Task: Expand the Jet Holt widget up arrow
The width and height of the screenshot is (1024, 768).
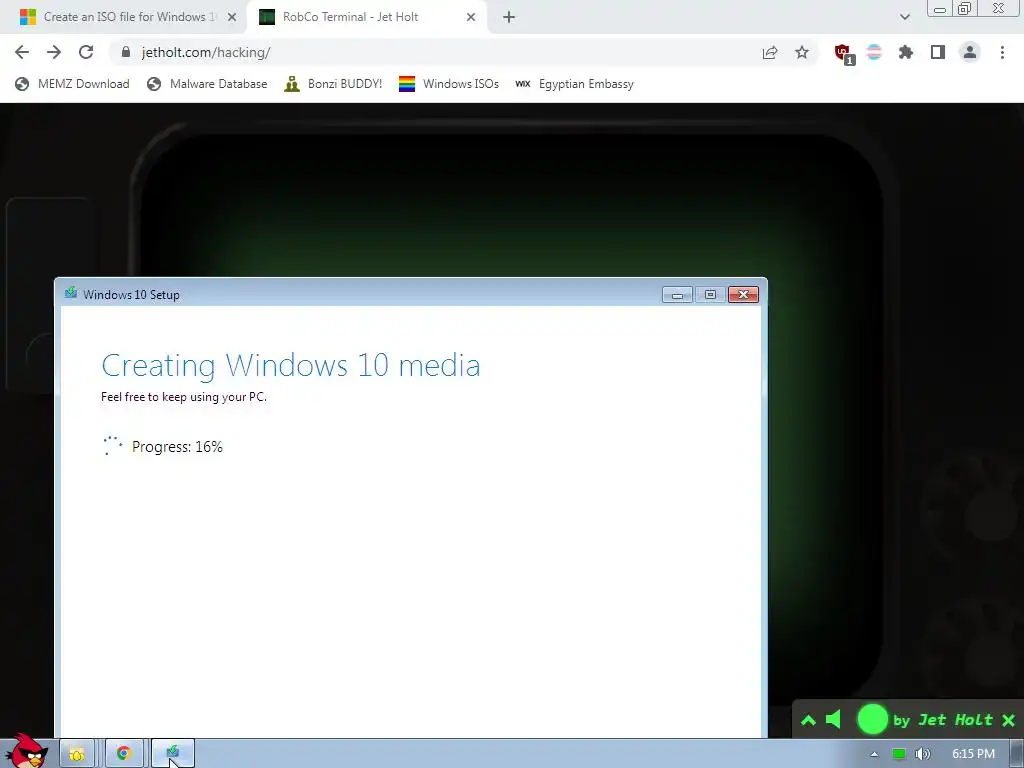Action: [x=808, y=720]
